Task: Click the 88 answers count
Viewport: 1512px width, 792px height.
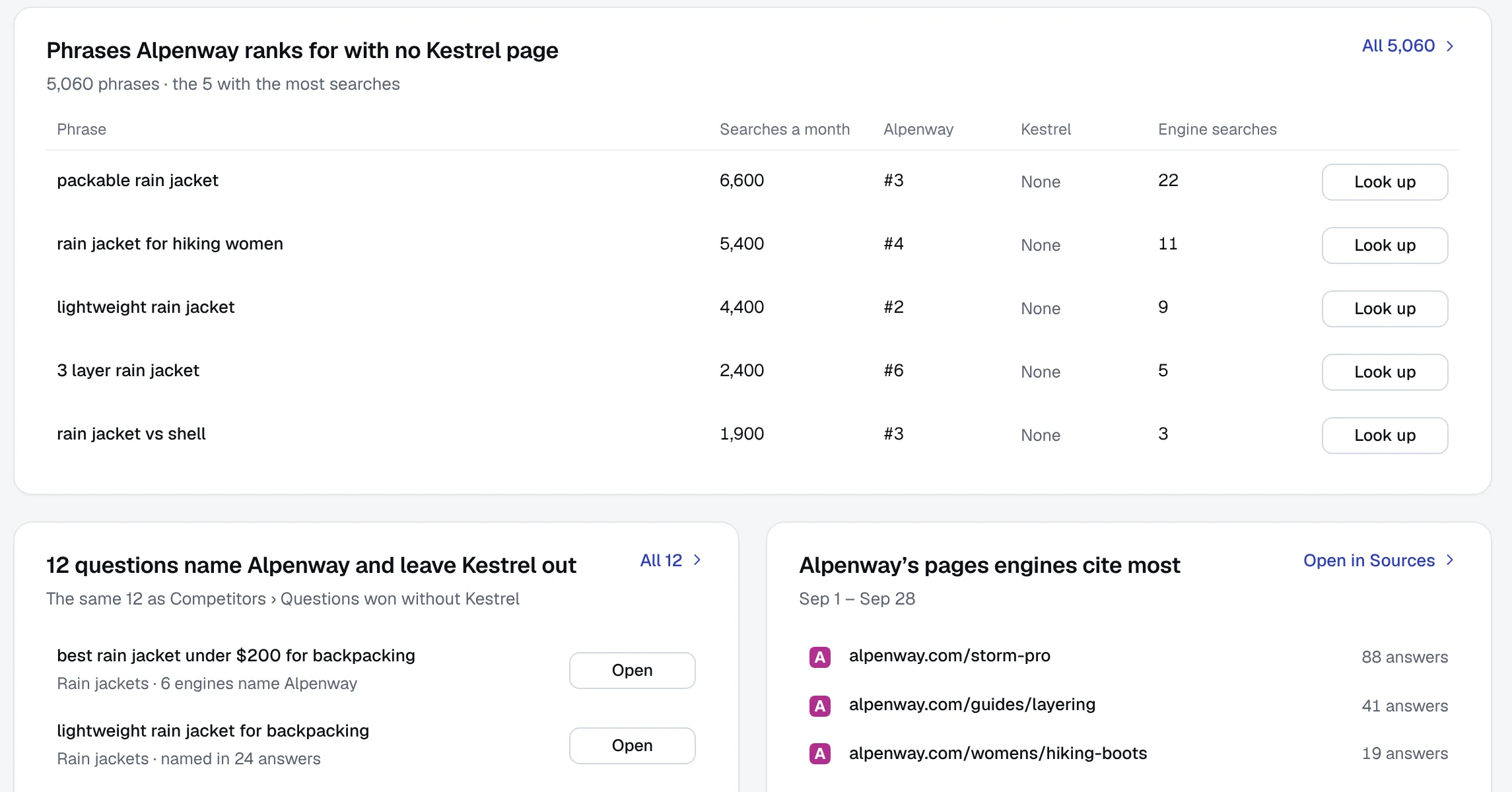Action: click(x=1404, y=657)
